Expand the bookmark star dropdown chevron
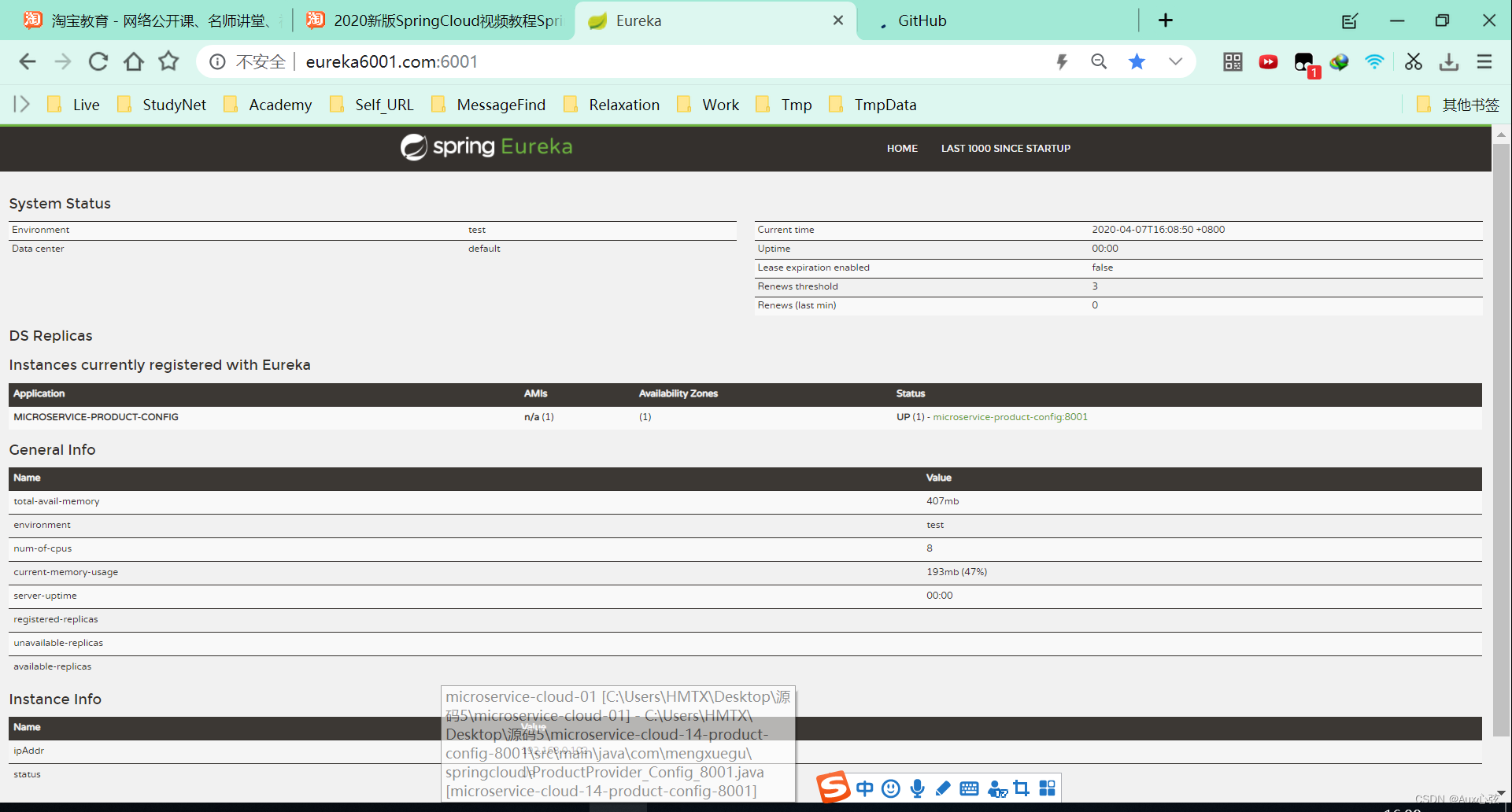1512x812 pixels. 1175,61
